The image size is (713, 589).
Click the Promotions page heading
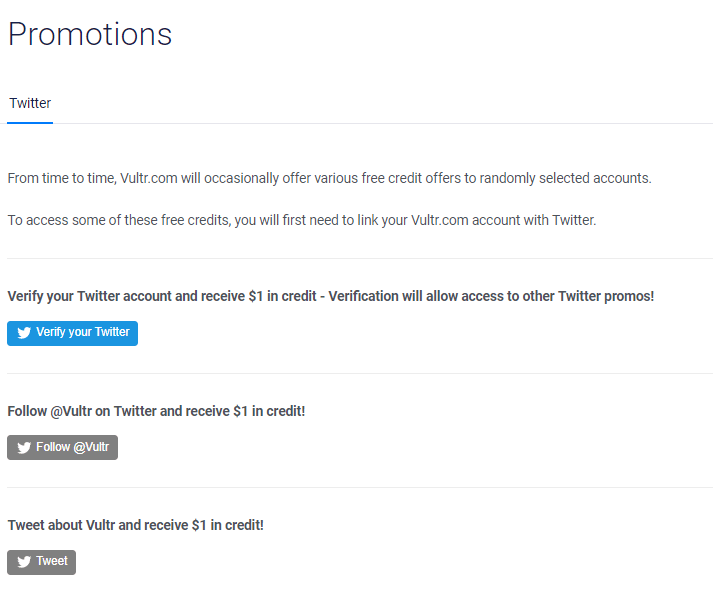click(x=90, y=34)
